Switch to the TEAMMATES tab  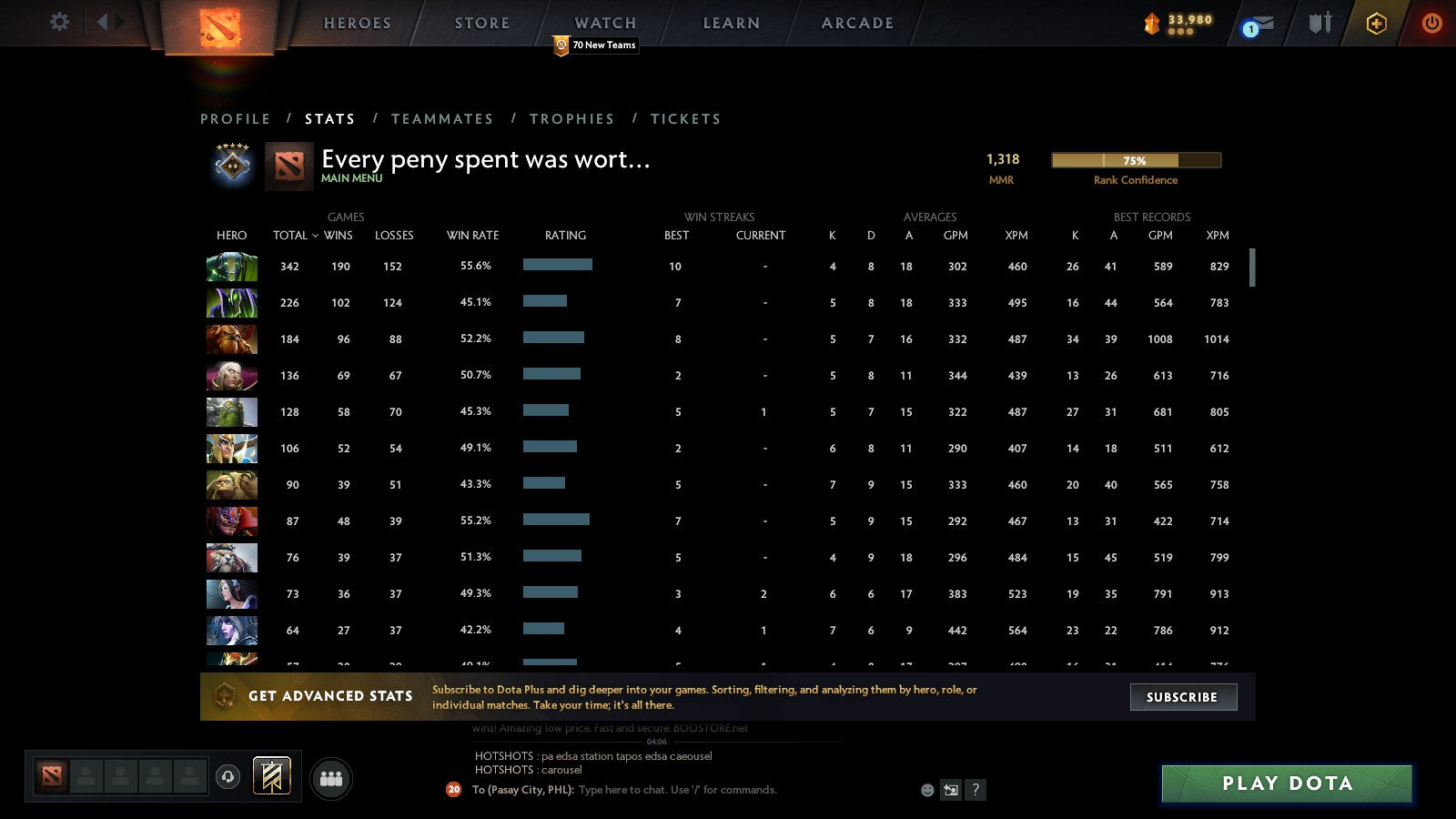point(442,119)
